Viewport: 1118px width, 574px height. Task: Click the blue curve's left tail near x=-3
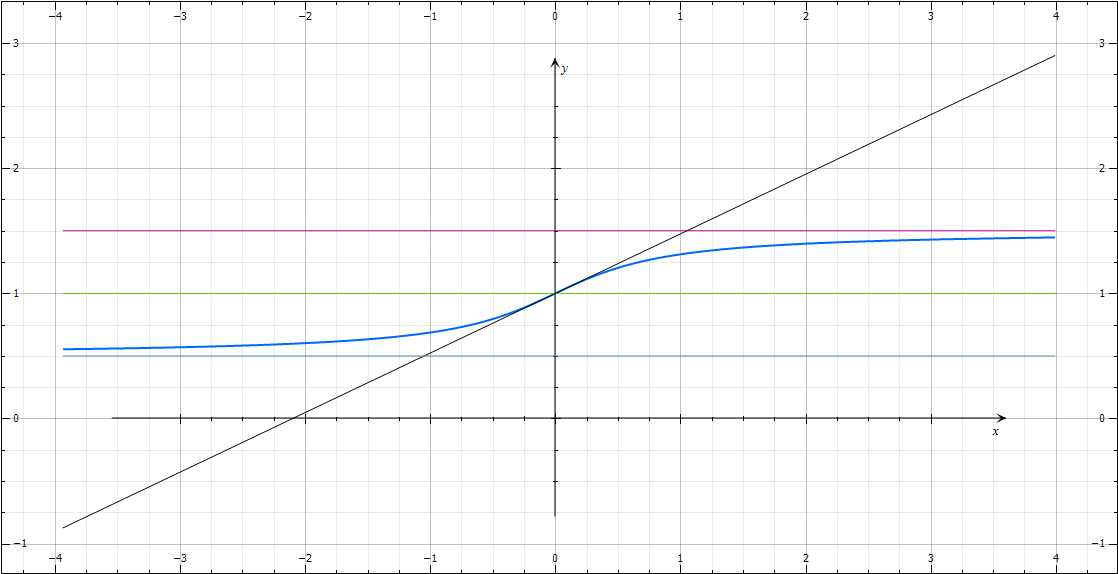point(180,347)
